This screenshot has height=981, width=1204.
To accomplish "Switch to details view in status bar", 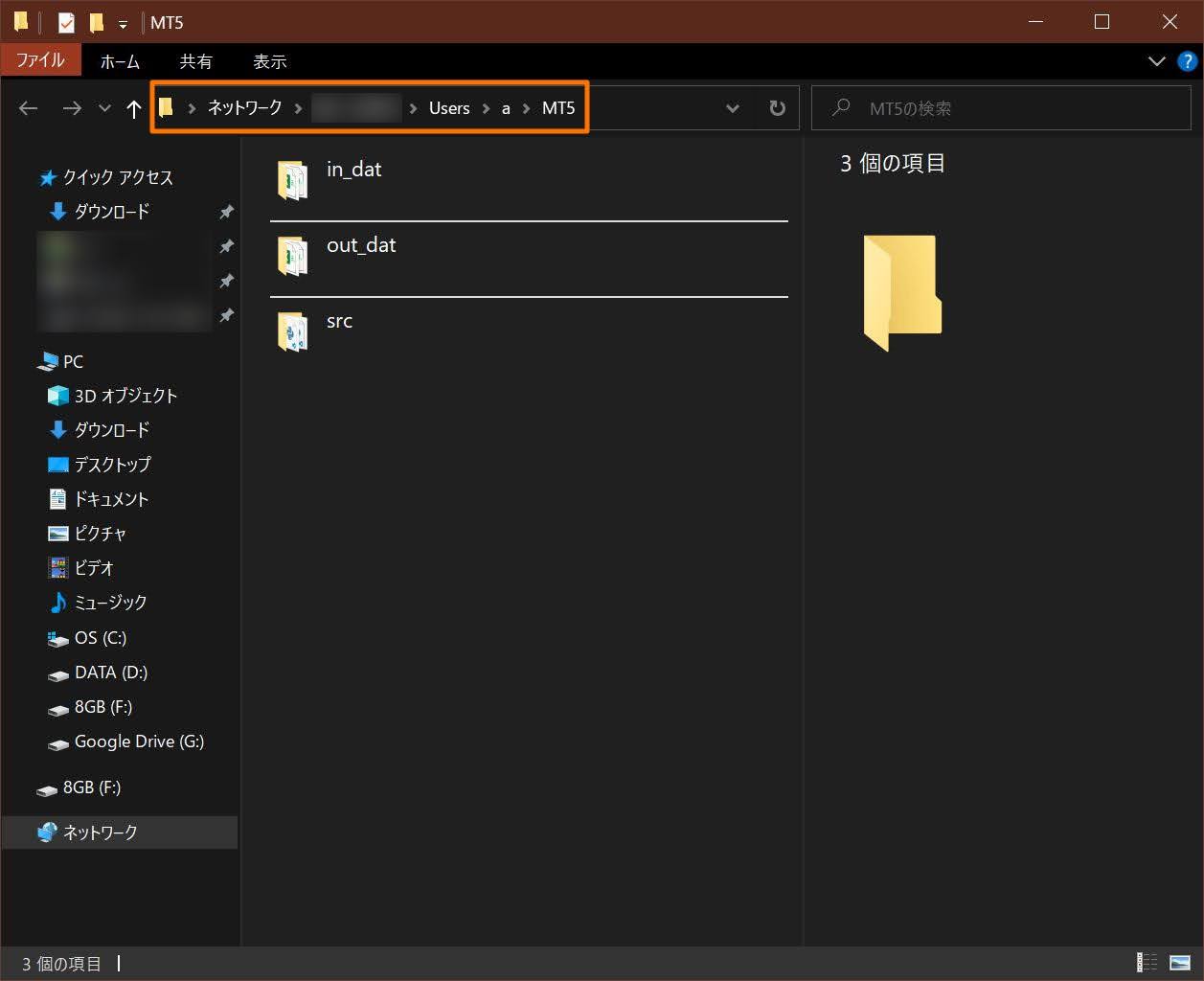I will tap(1146, 963).
